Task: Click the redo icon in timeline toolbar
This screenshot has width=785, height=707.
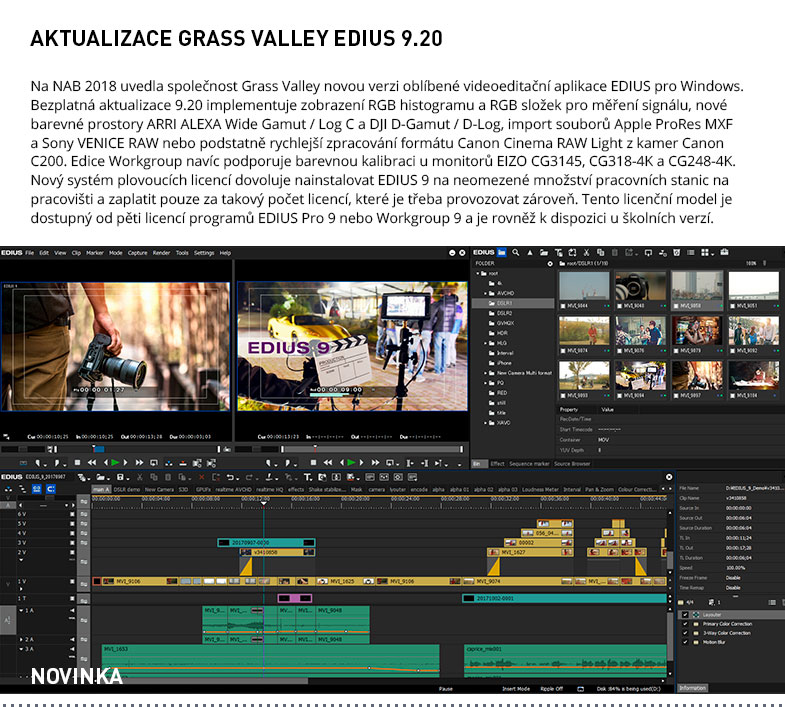Action: click(x=250, y=477)
